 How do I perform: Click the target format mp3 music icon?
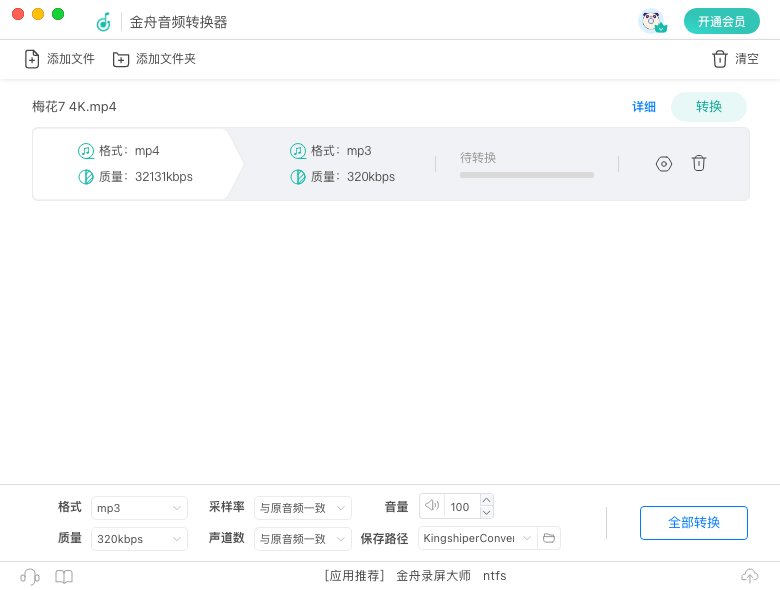(297, 151)
